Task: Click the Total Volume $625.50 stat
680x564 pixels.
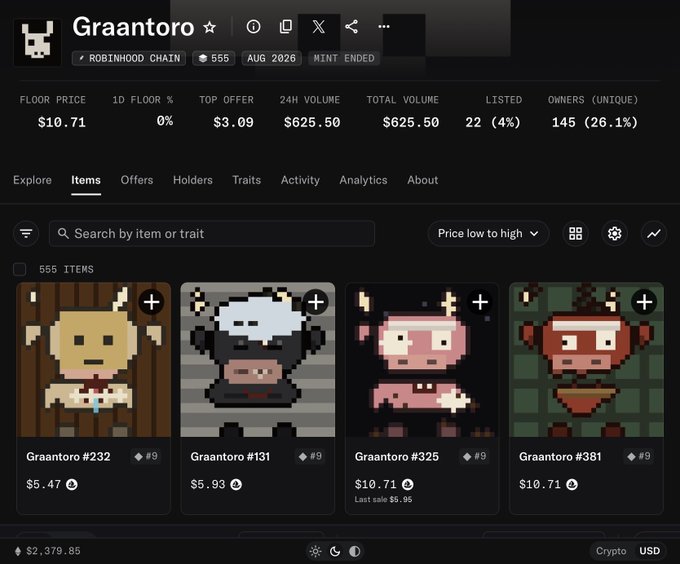Action: tap(403, 112)
